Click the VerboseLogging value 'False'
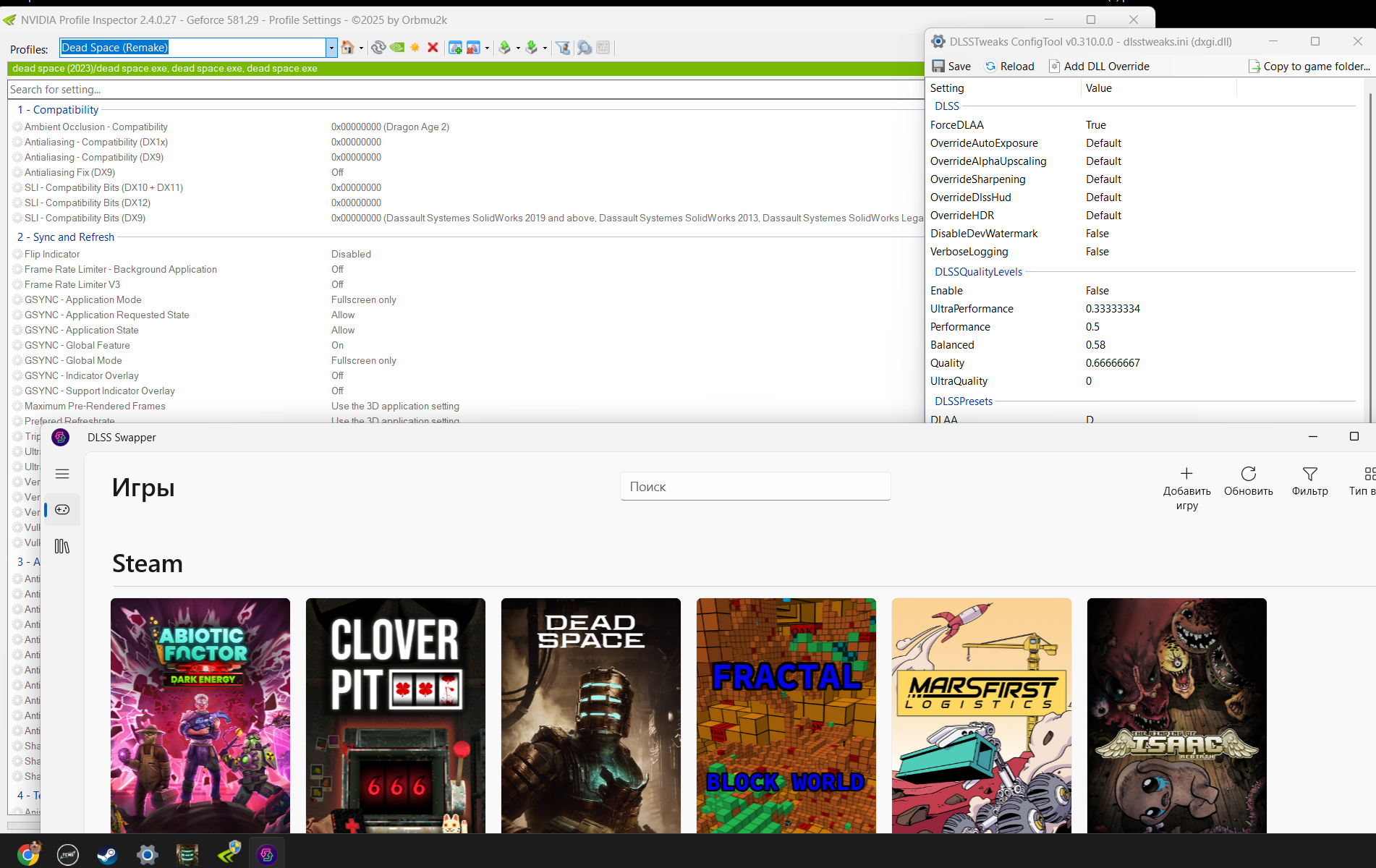This screenshot has width=1376, height=868. pyautogui.click(x=1097, y=252)
